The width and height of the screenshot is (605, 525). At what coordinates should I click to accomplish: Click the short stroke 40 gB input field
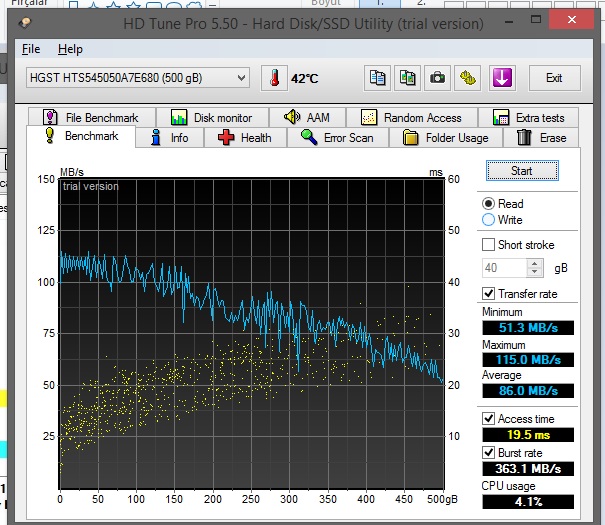coord(504,268)
